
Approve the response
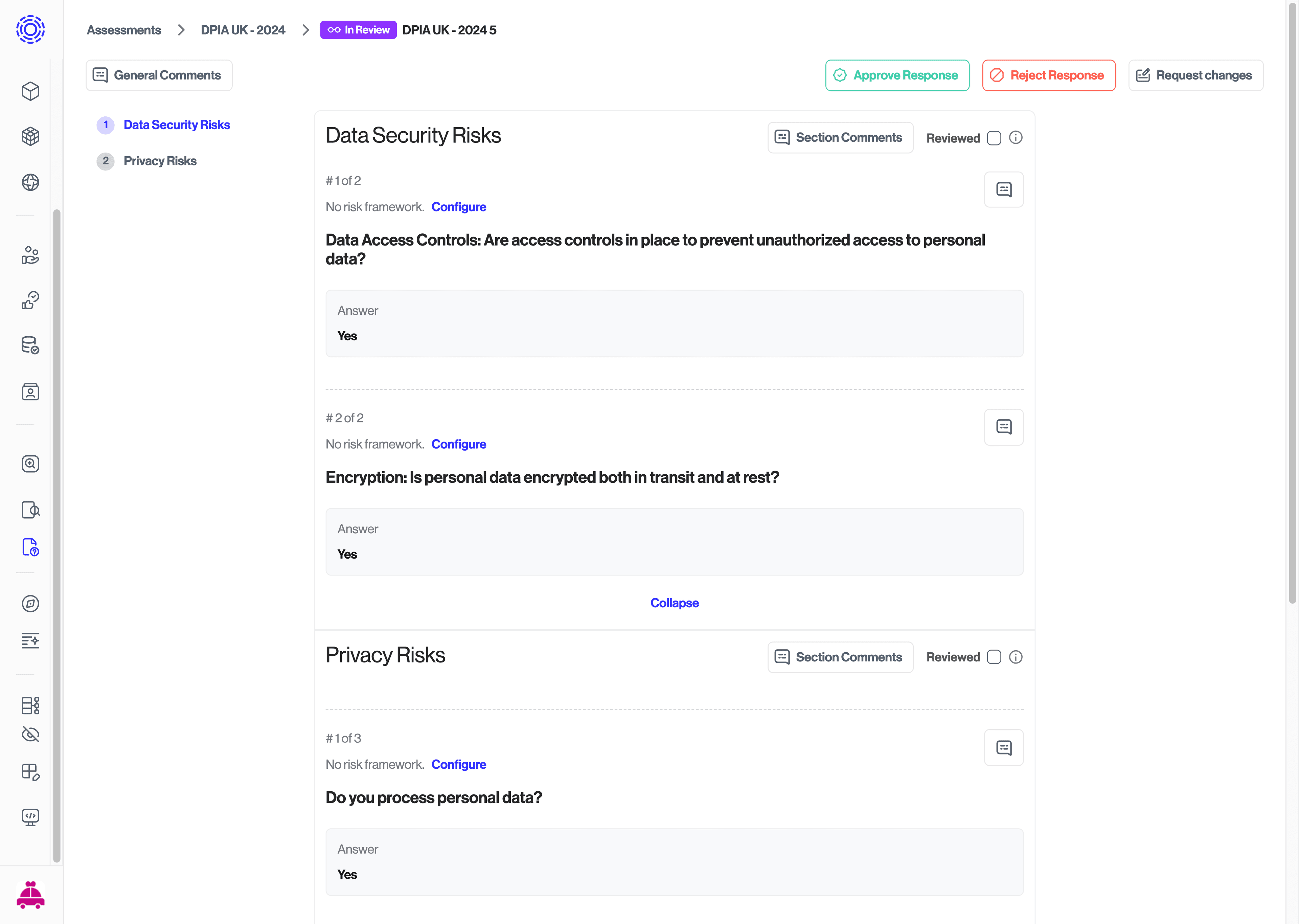[x=897, y=75]
